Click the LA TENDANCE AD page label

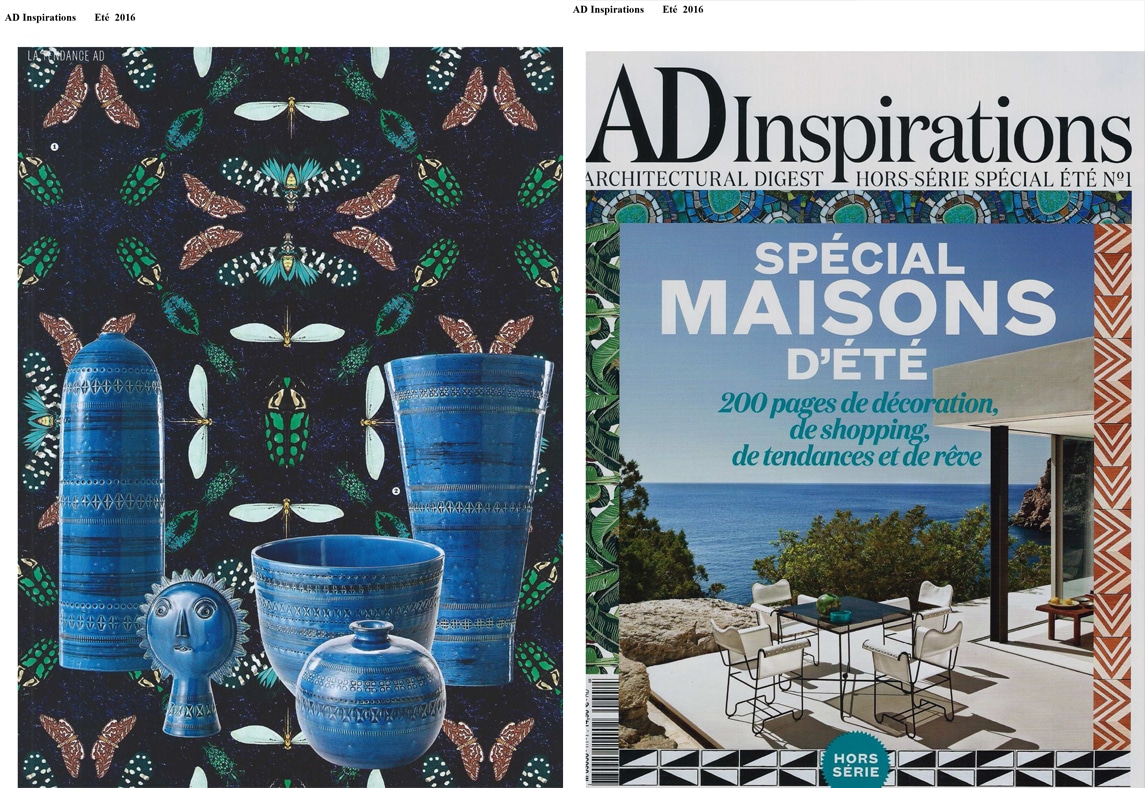click(x=66, y=56)
